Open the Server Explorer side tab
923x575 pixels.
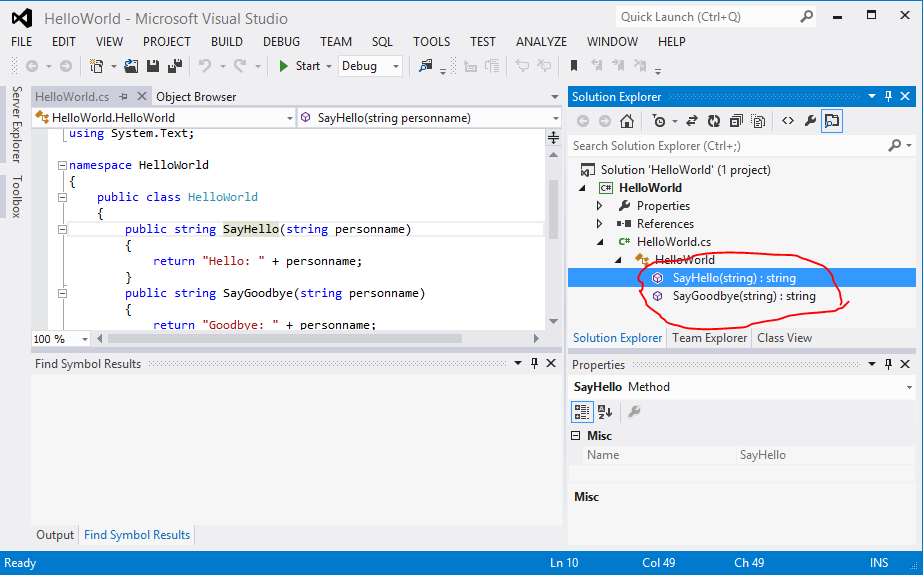(x=16, y=124)
